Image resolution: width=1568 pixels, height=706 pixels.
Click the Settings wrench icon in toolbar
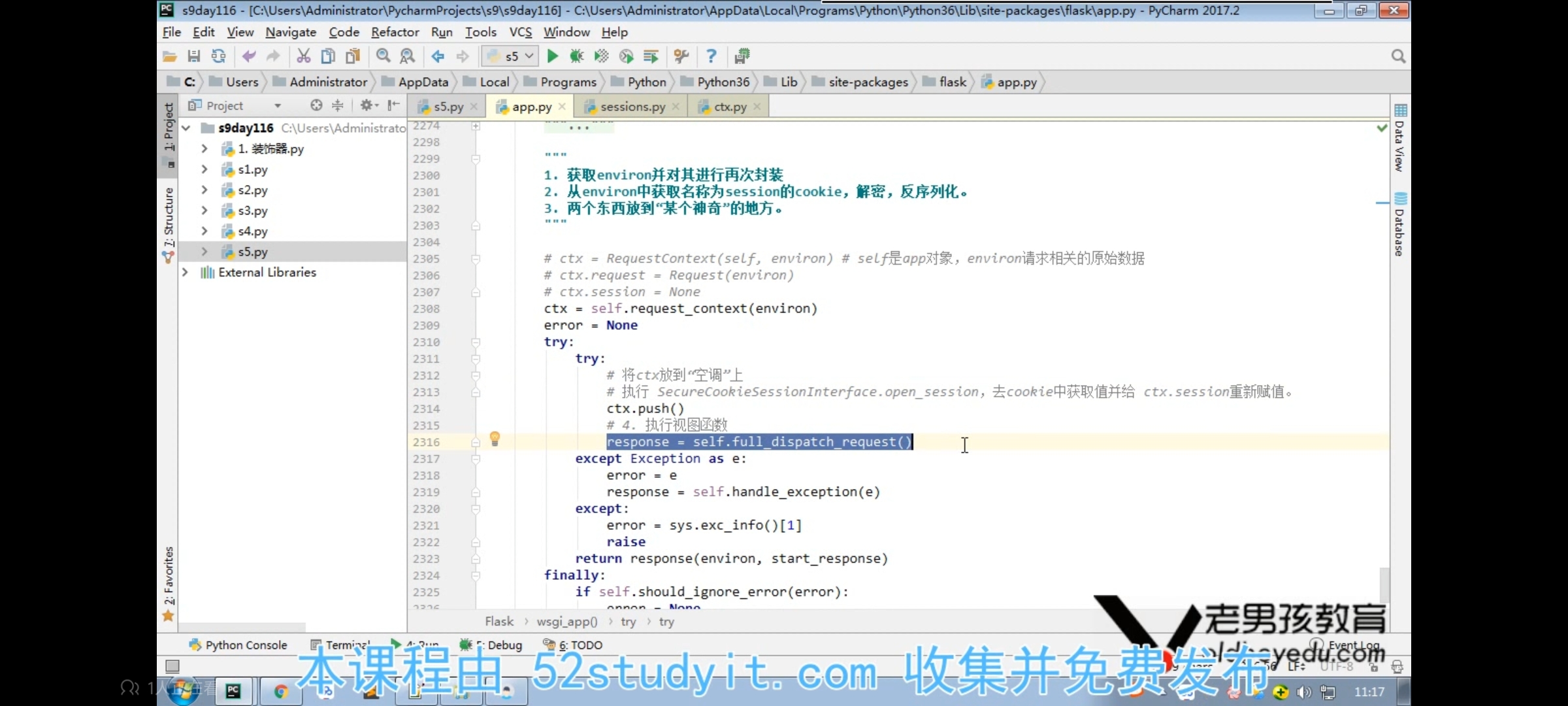coord(681,56)
